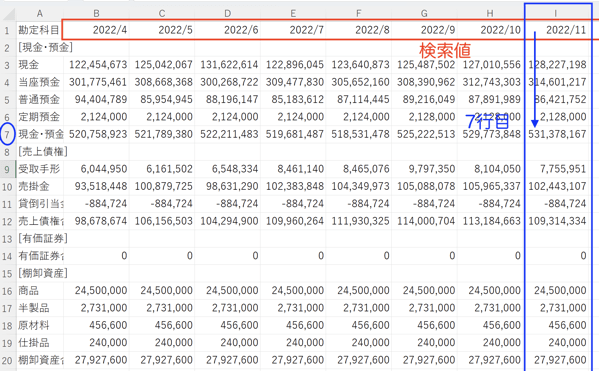This screenshot has width=599, height=371.
Task: Click cell value 2,128,000 in column G
Action: click(424, 117)
